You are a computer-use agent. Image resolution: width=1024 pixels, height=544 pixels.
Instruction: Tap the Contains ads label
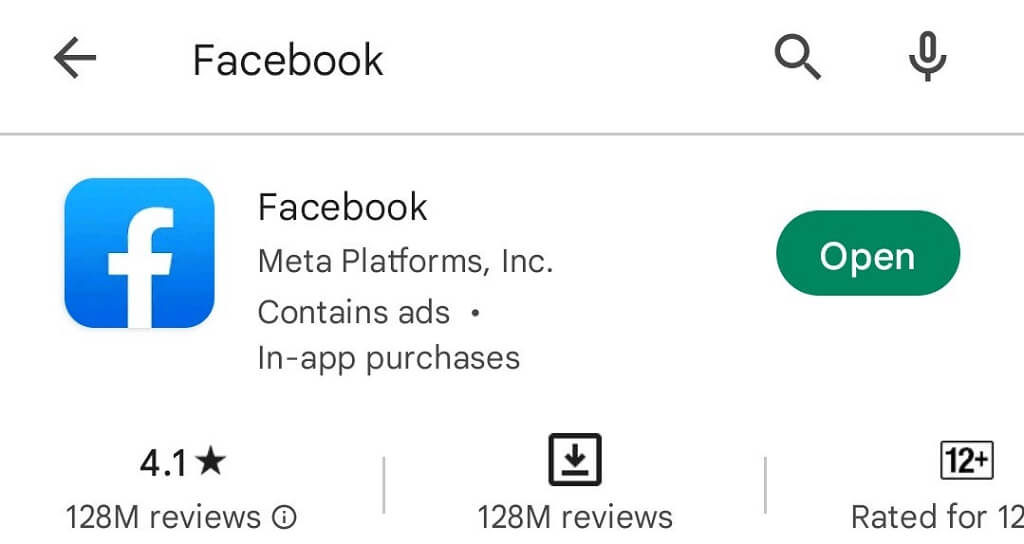click(x=354, y=312)
